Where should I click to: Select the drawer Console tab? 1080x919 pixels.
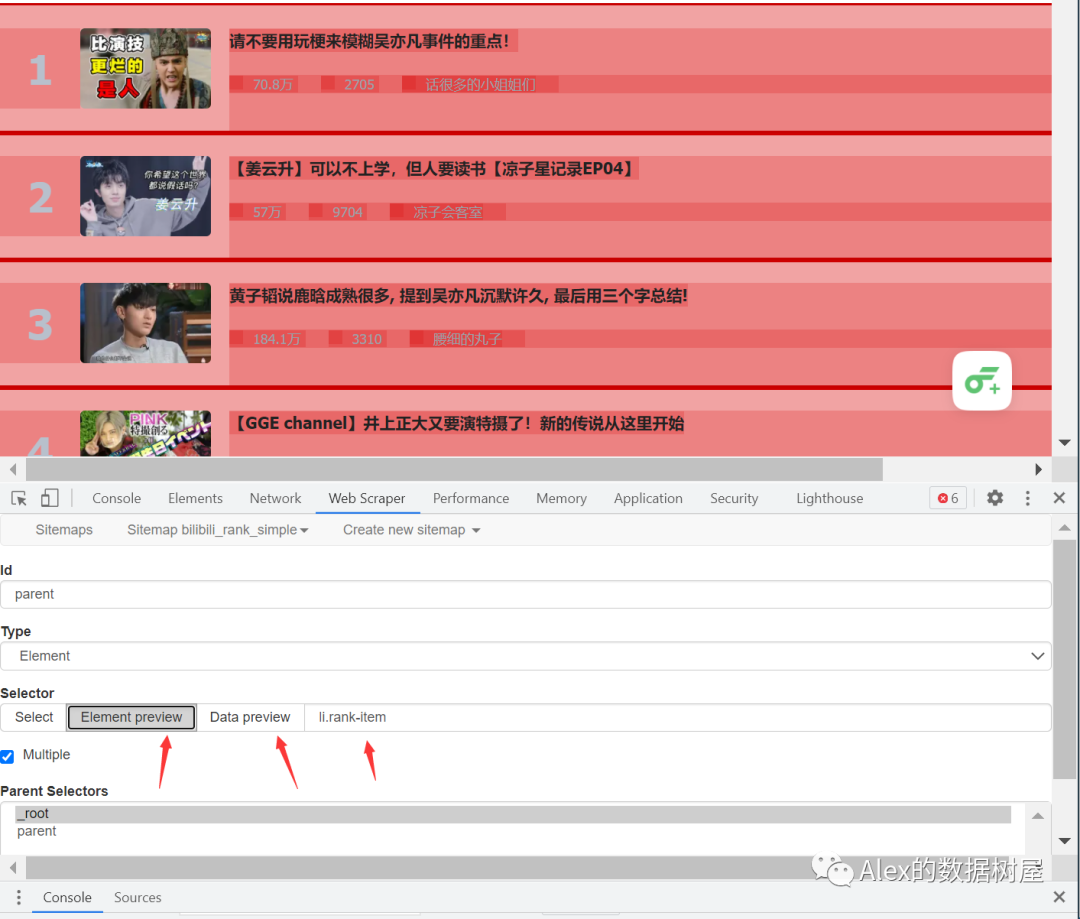67,897
